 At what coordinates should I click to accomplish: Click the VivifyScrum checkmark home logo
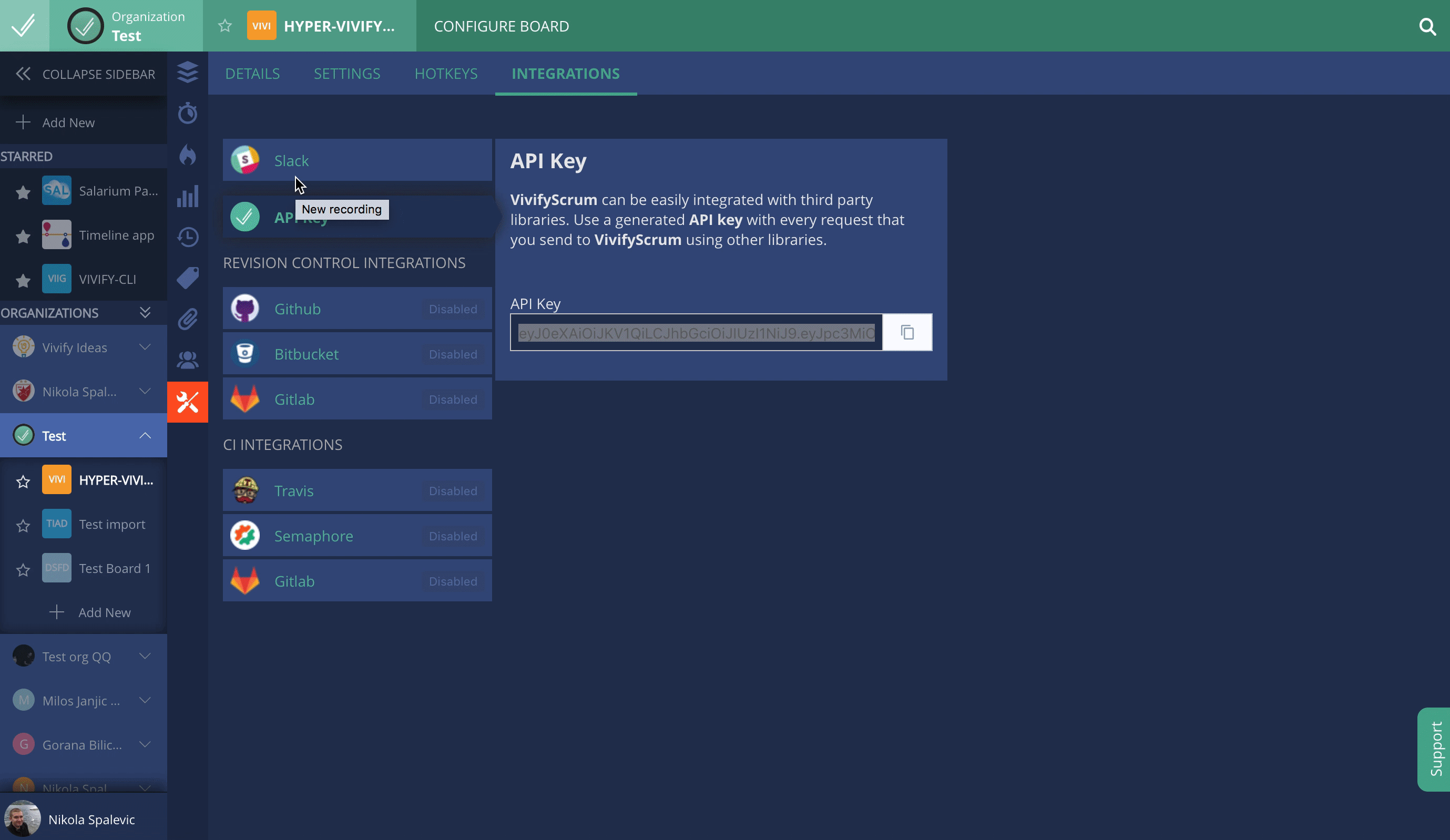coord(24,26)
